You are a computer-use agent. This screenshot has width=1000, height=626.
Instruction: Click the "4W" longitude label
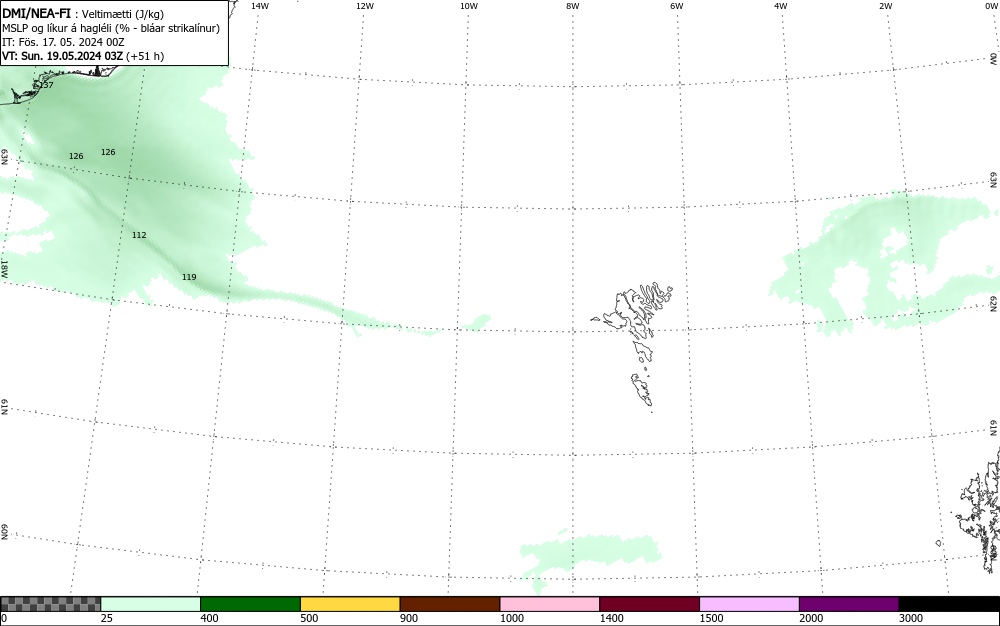coord(781,6)
